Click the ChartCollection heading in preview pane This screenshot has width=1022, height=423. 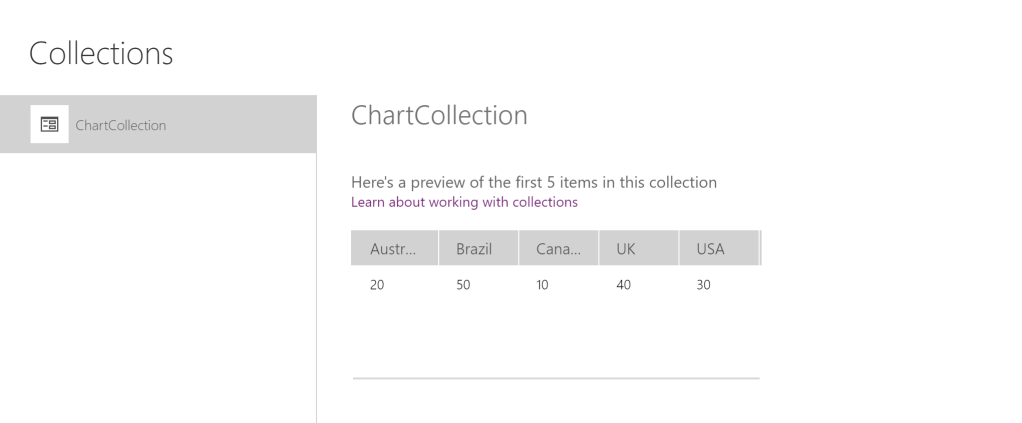click(439, 115)
